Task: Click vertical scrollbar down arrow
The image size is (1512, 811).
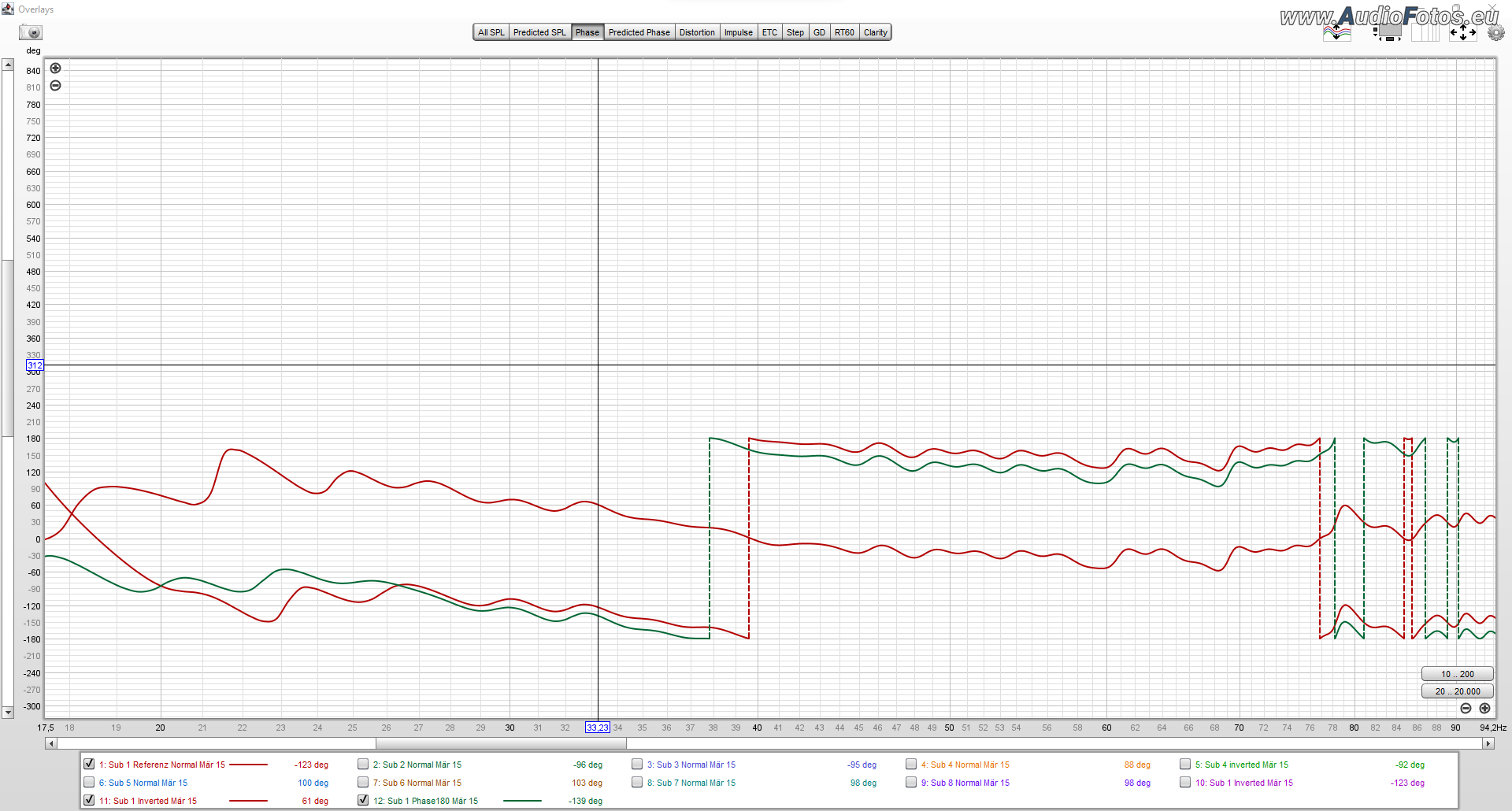Action: point(8,713)
